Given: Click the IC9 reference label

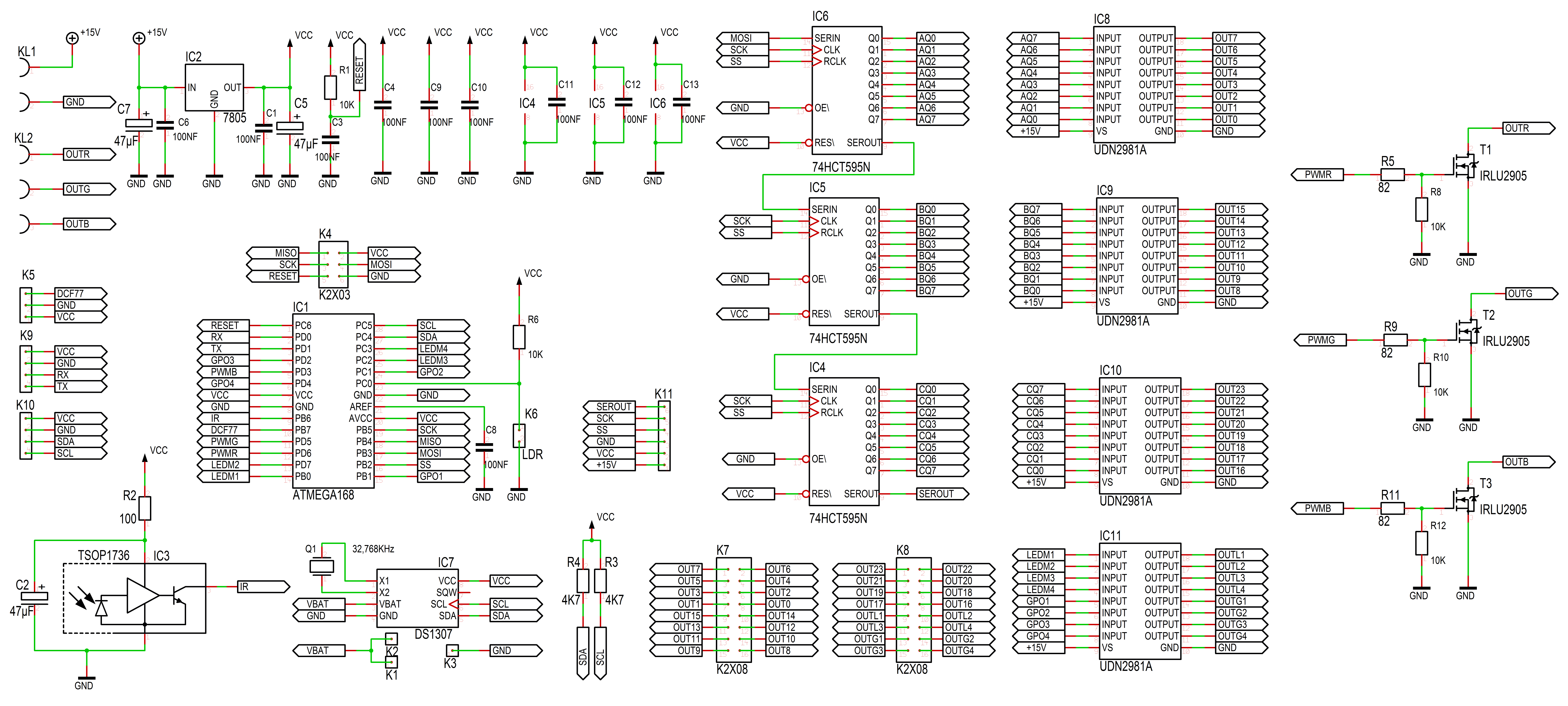Looking at the screenshot, I should click(1105, 191).
